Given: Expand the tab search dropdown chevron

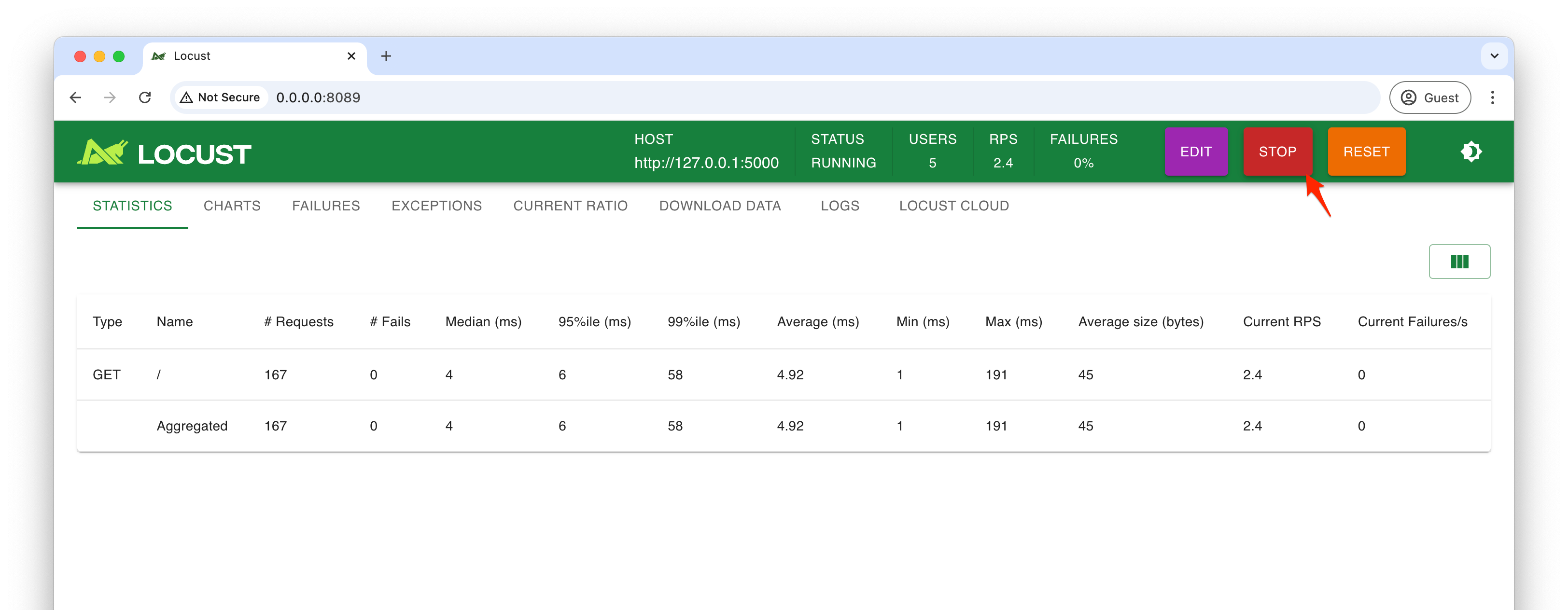Looking at the screenshot, I should point(1494,56).
